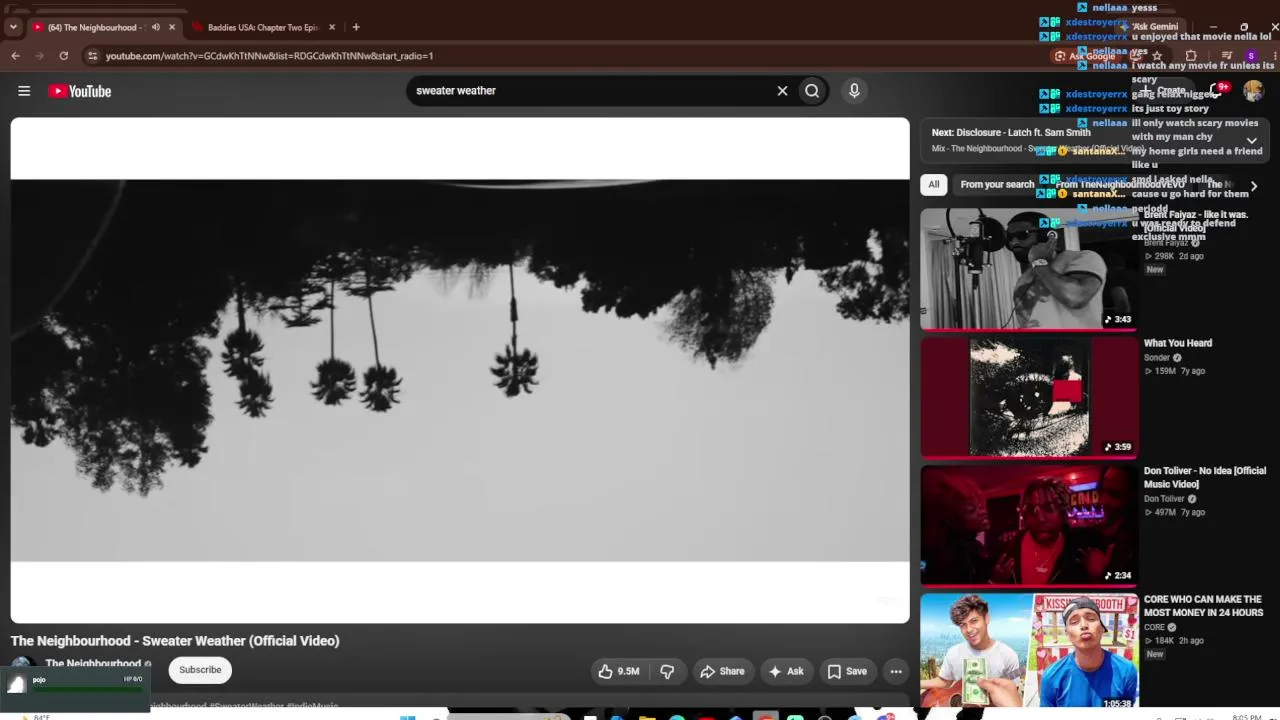
Task: Check the taskbar clock showing 8:05 PM
Action: tap(1246, 717)
